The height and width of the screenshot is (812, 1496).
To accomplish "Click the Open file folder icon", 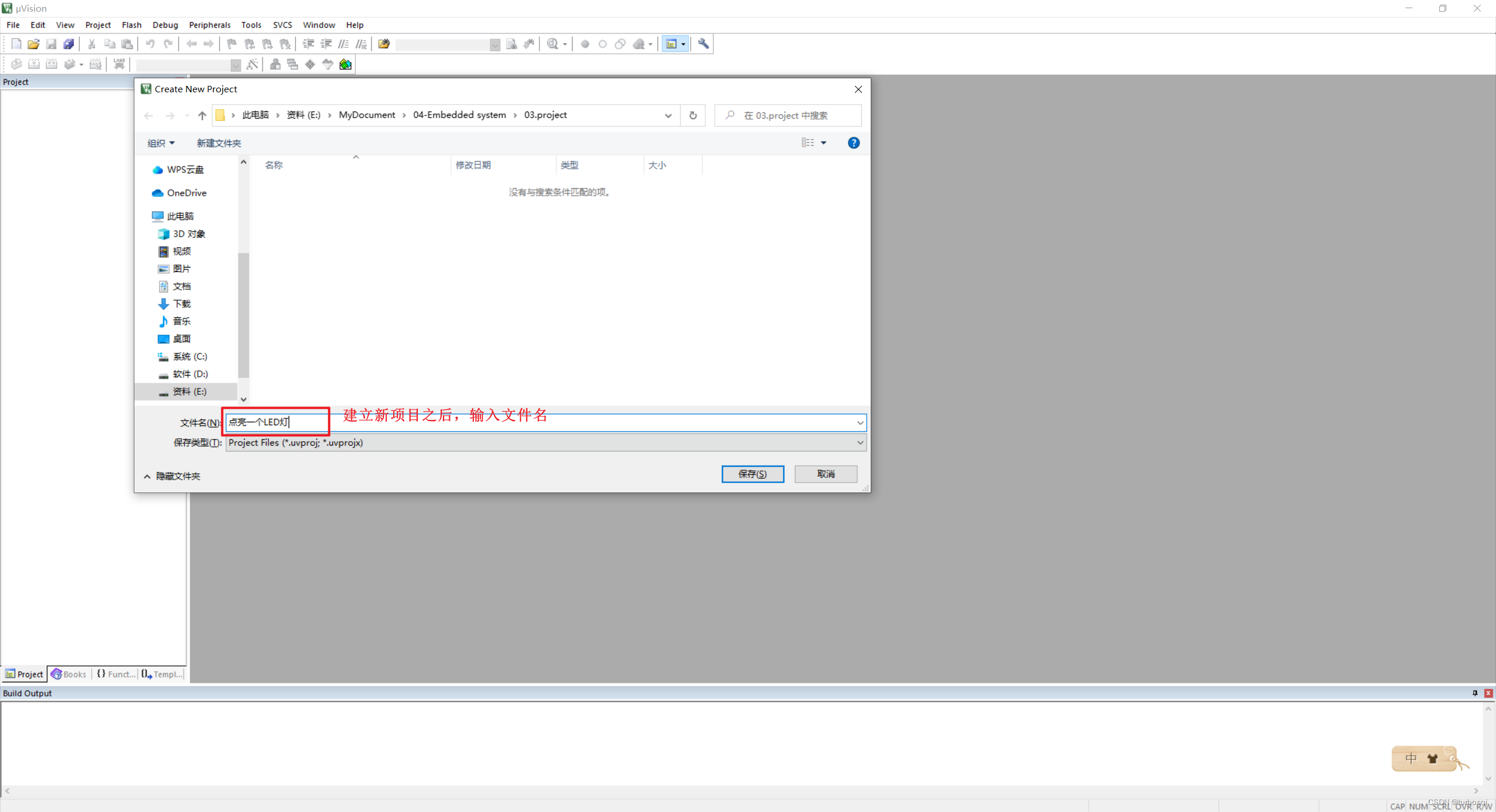I will tap(34, 44).
